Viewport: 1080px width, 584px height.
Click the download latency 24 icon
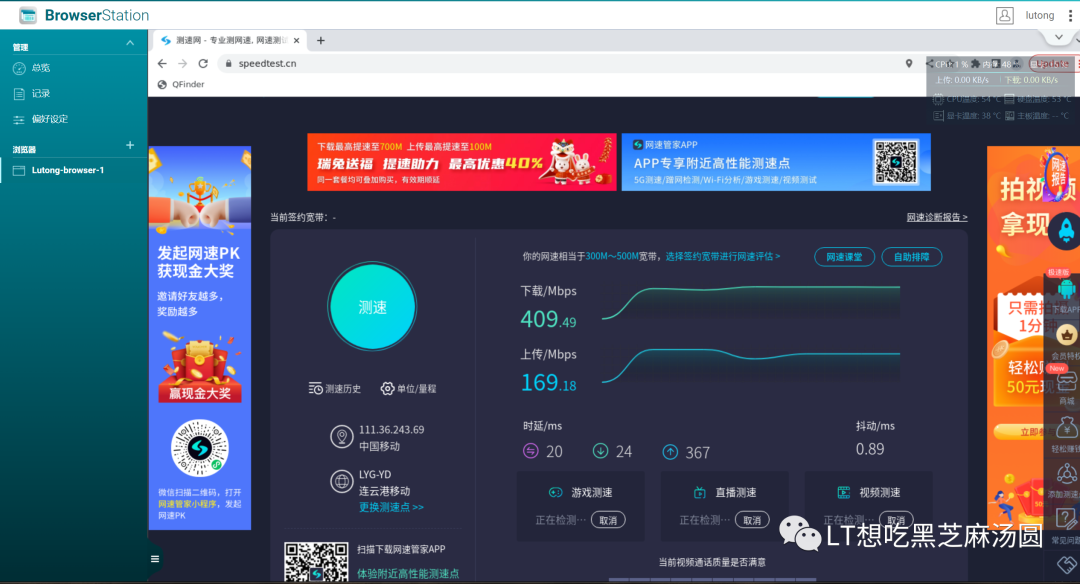tap(600, 451)
